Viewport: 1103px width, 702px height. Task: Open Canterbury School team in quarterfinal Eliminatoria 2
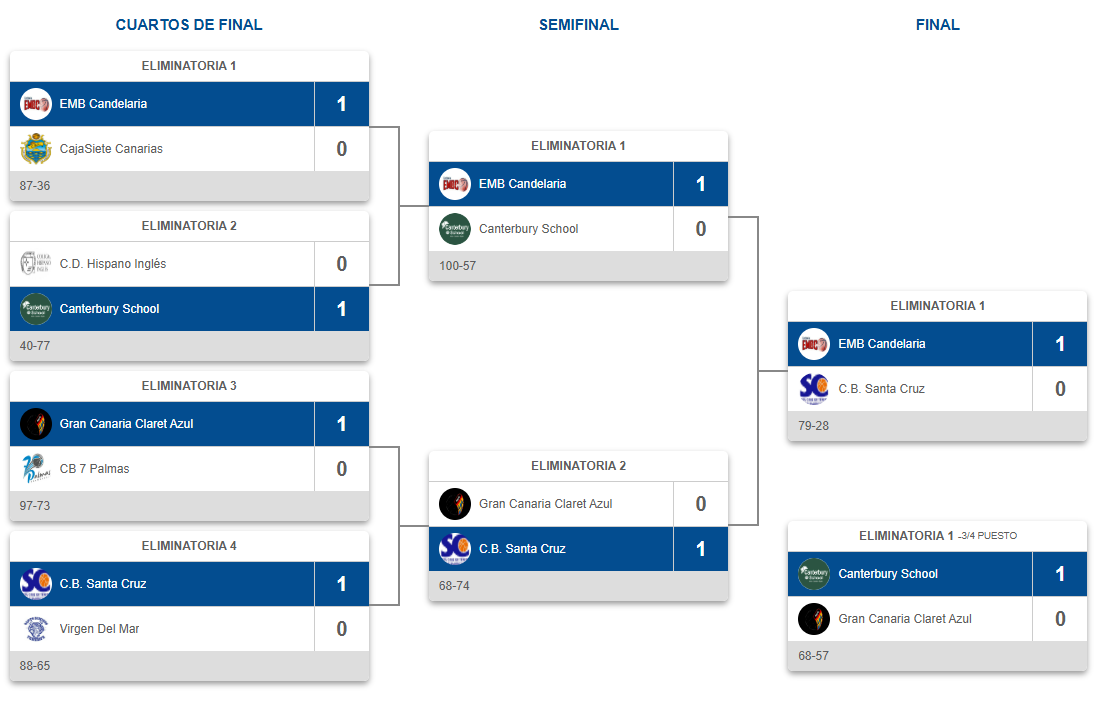tap(109, 309)
